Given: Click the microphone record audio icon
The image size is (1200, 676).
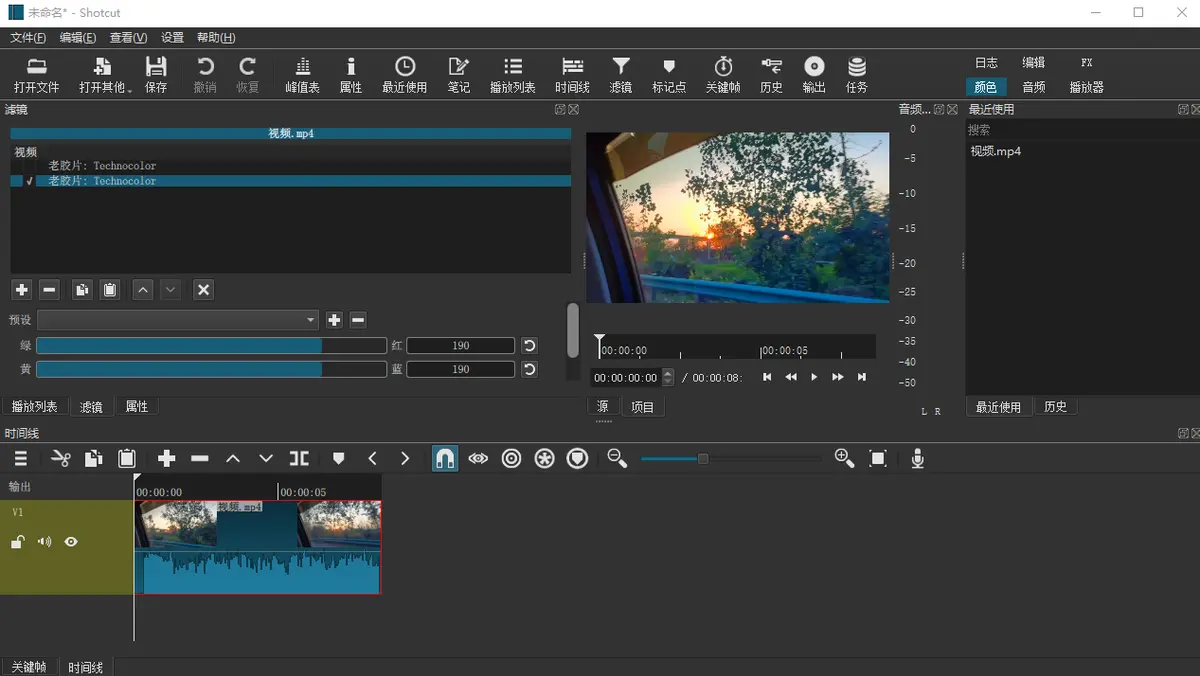Looking at the screenshot, I should (917, 458).
